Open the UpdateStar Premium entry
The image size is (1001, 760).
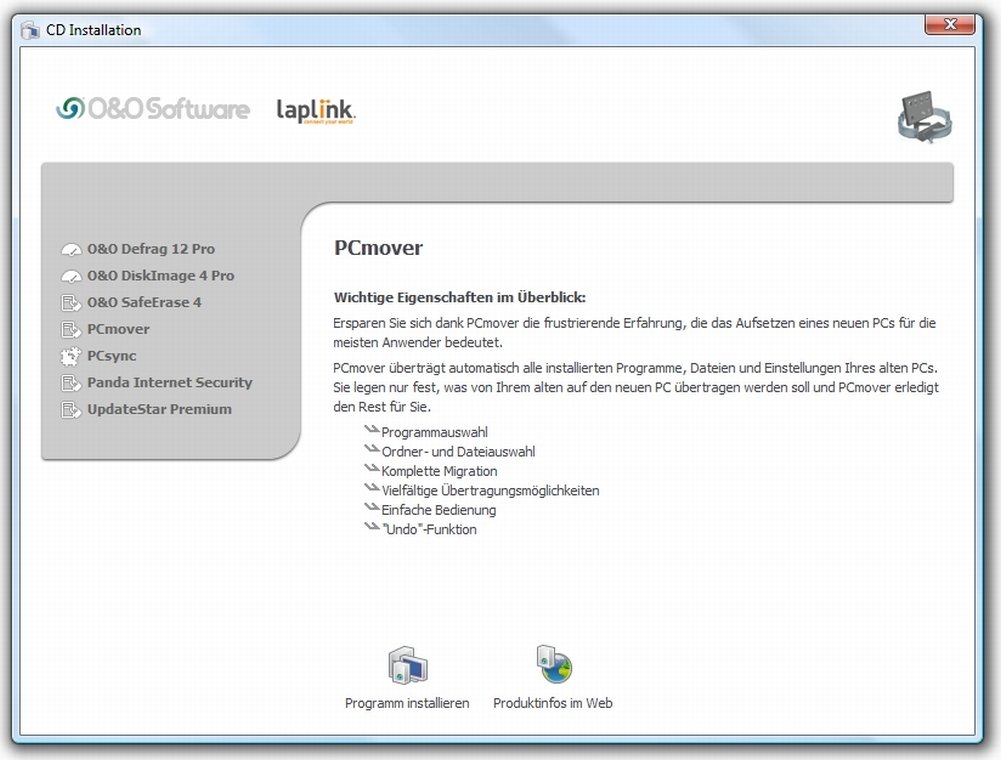(x=160, y=409)
